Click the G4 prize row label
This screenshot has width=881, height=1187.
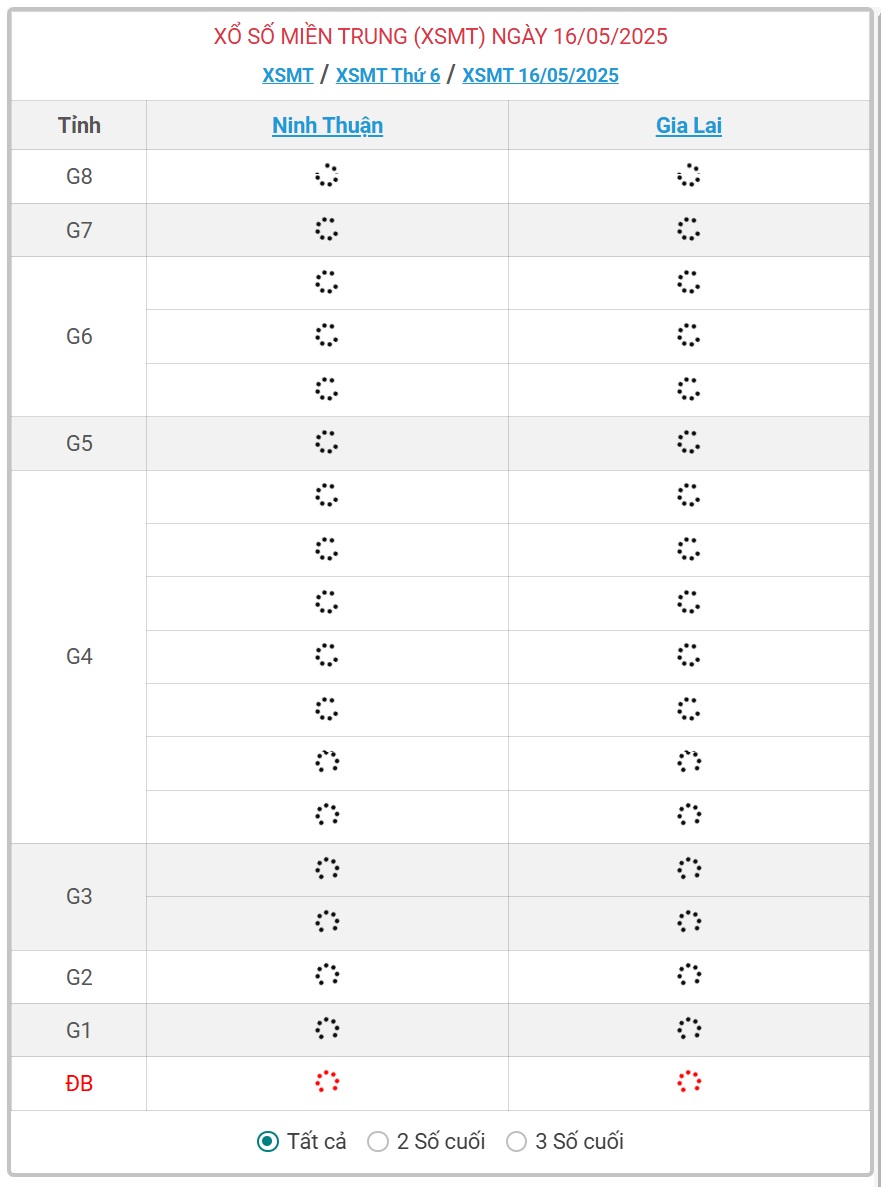[79, 656]
